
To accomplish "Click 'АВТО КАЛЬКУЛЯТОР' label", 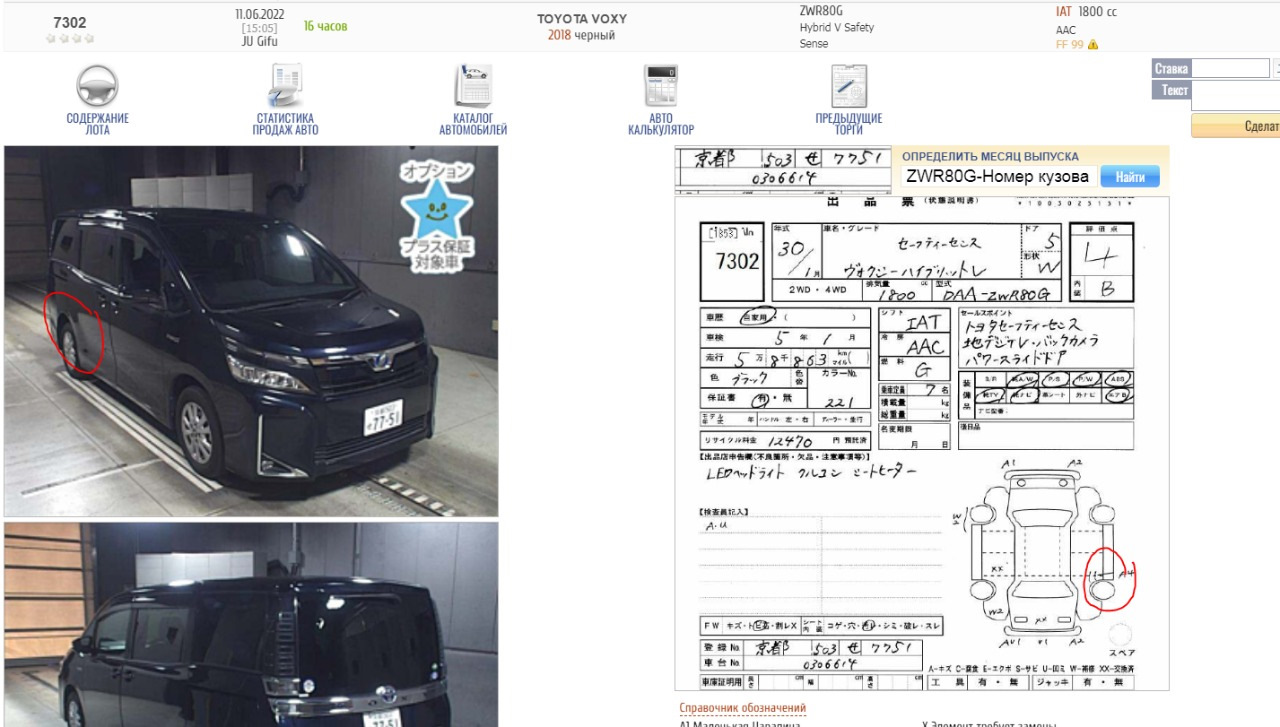I will pos(661,124).
